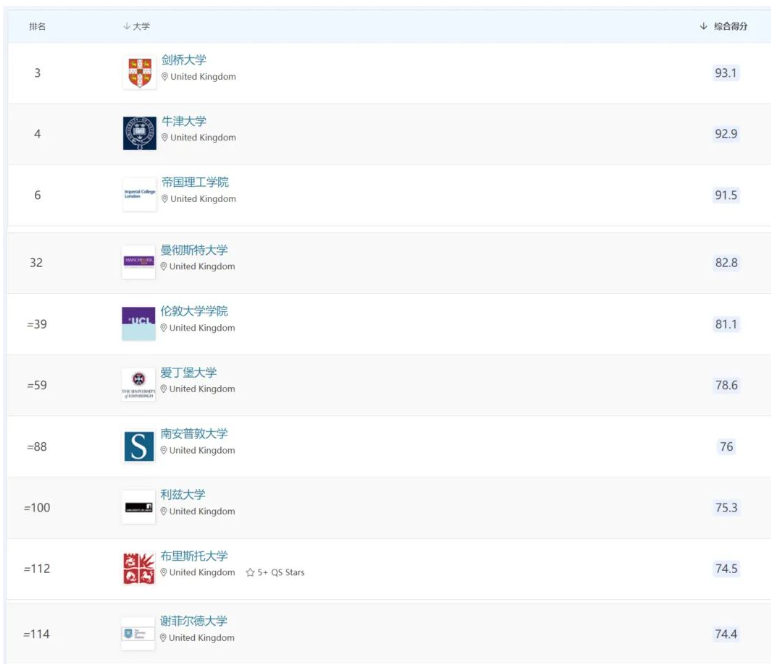Click the Imperial College London logo
This screenshot has height=664, width=771.
140,194
